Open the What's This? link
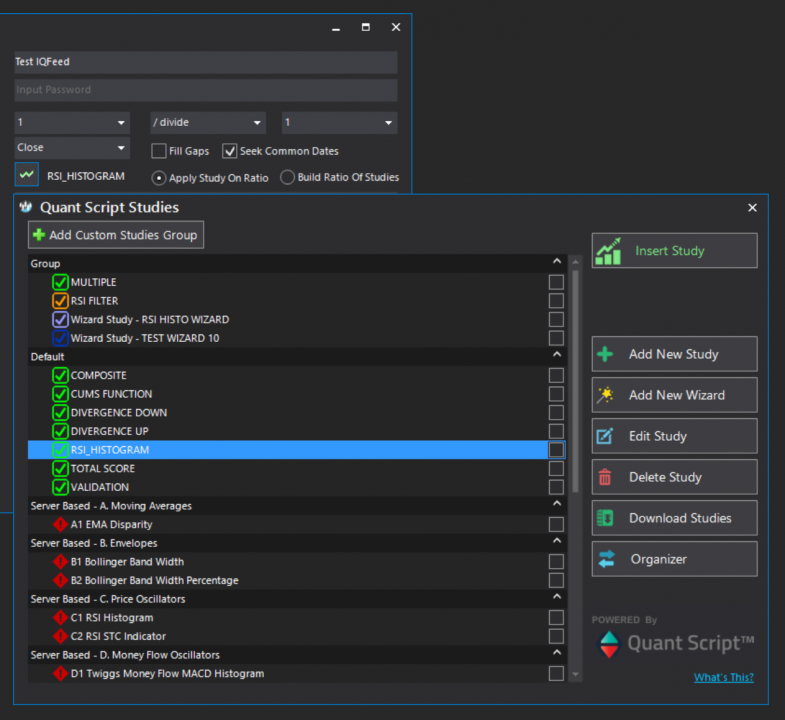This screenshot has width=785, height=720. tap(723, 677)
